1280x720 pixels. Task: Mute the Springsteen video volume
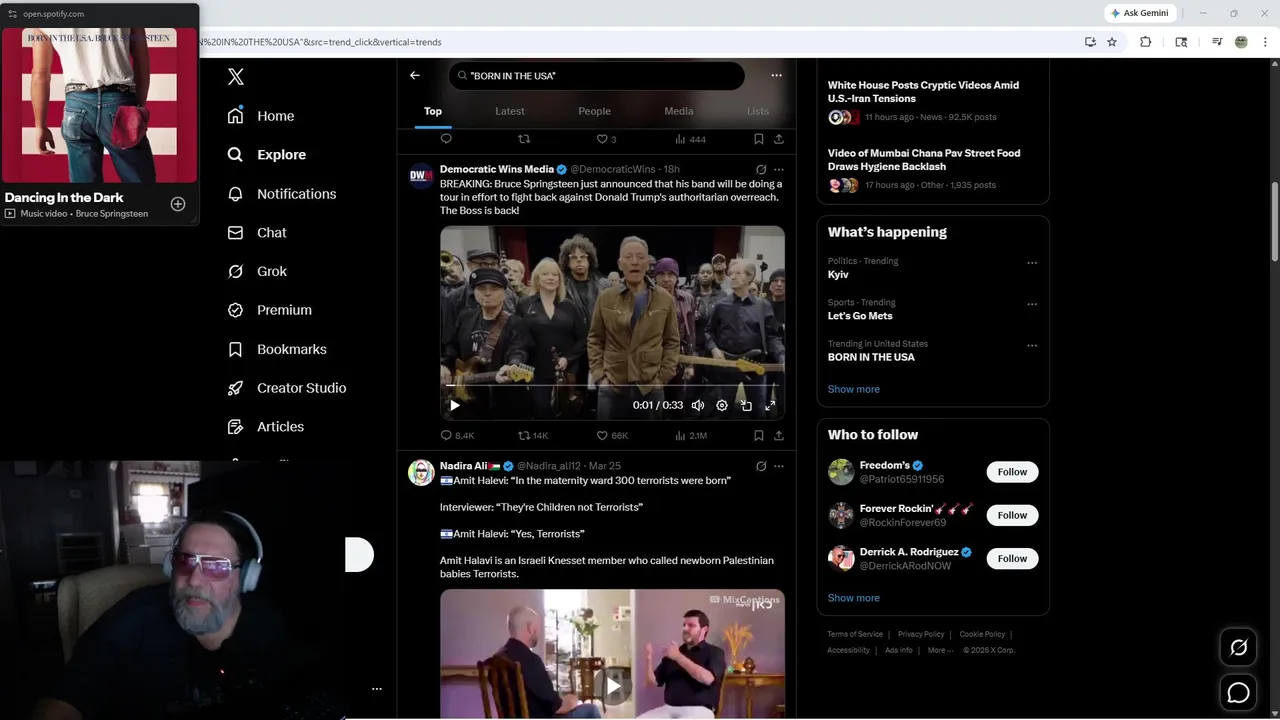[698, 405]
